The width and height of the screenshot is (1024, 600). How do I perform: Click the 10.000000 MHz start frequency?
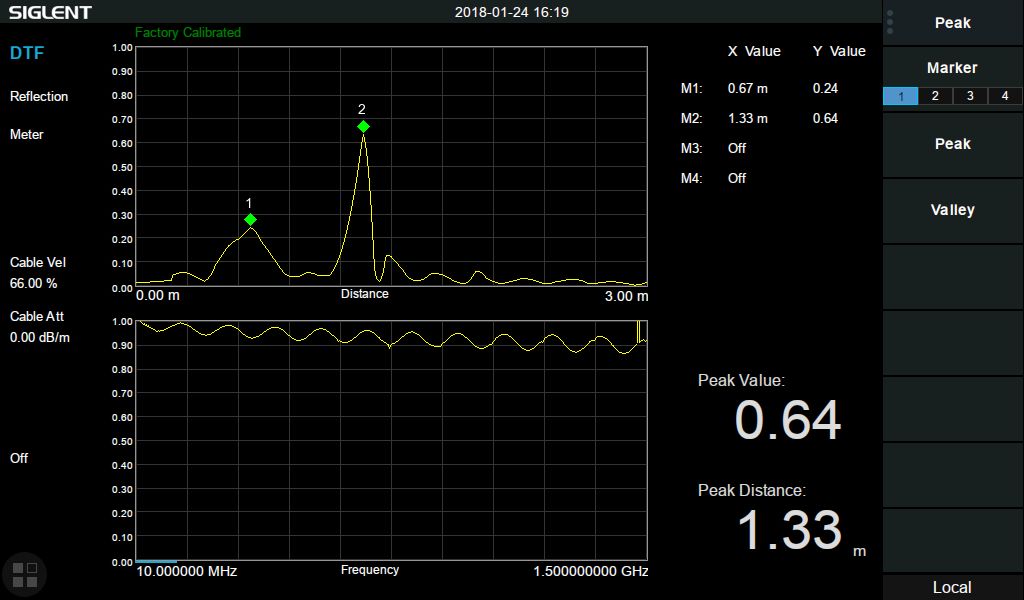(187, 571)
